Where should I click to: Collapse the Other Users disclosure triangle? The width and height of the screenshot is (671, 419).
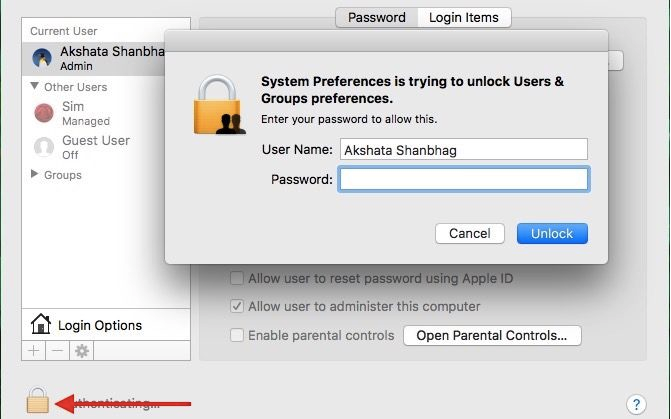(35, 86)
